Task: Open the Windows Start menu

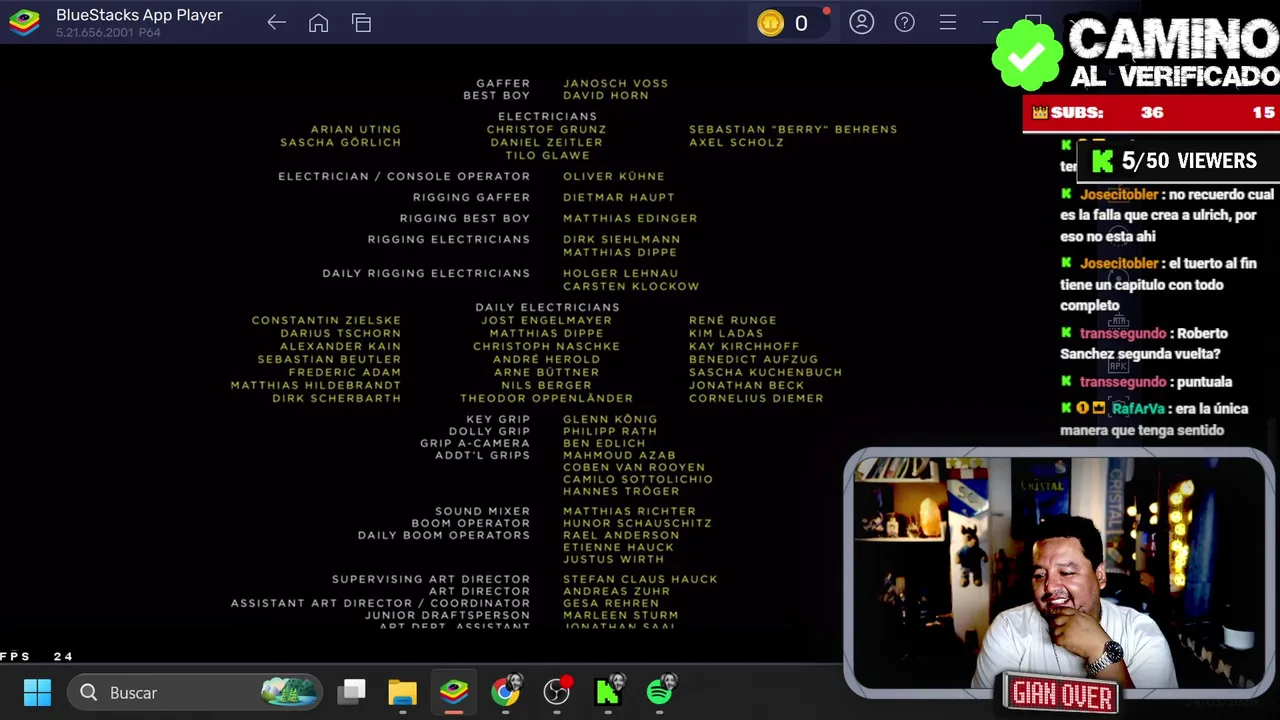Action: click(x=37, y=692)
